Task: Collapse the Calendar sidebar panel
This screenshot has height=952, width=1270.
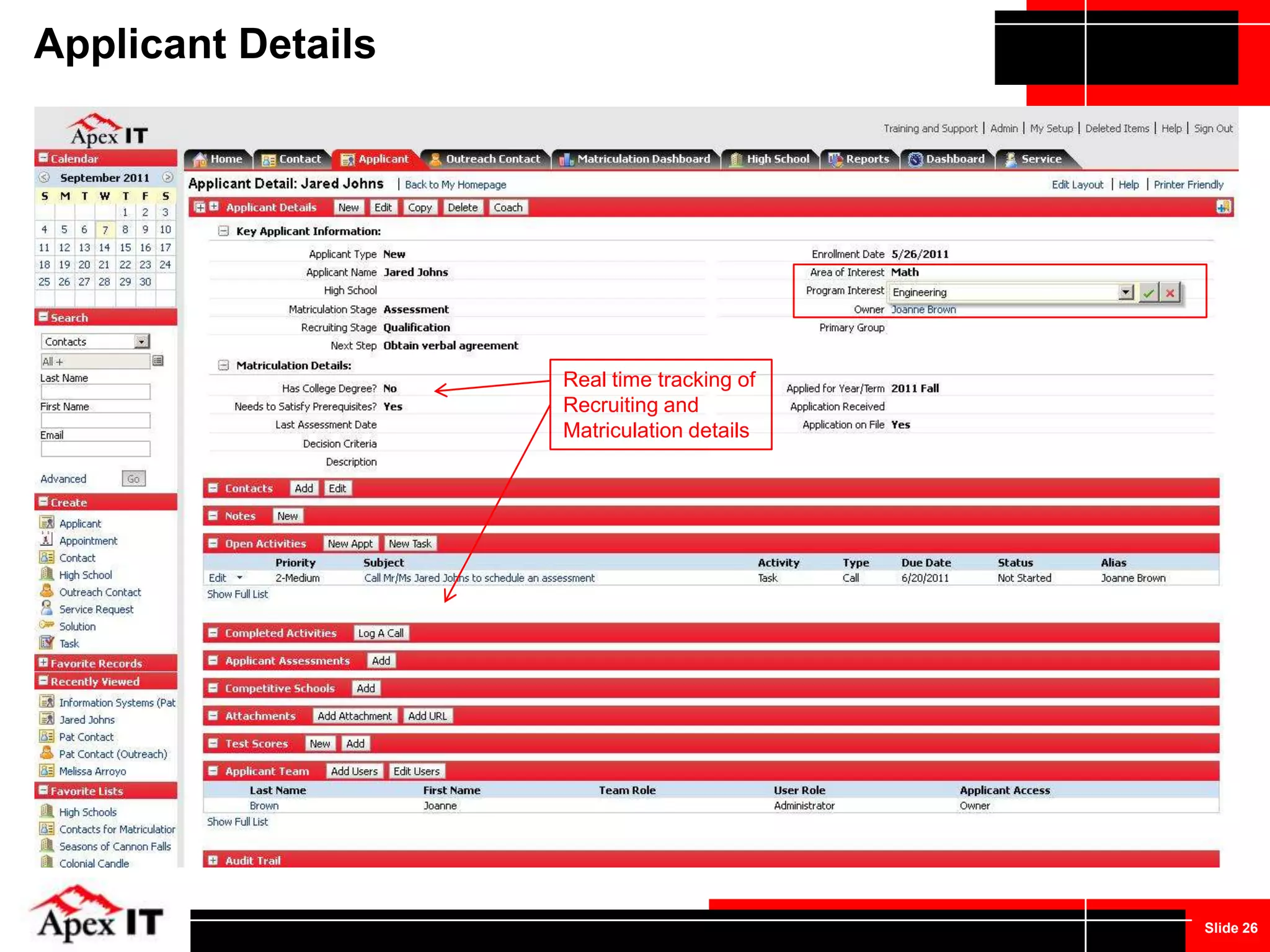Action: point(43,157)
